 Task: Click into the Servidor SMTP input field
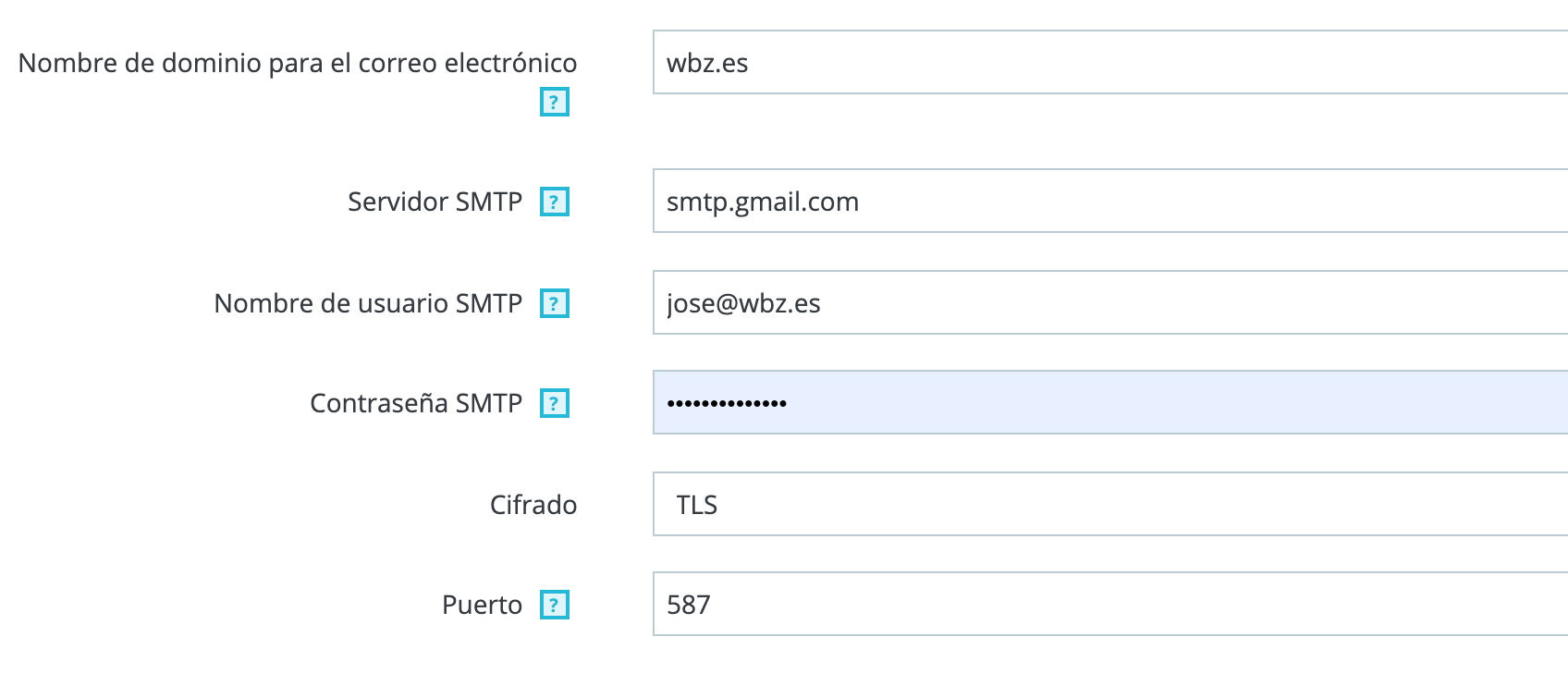tap(1110, 201)
